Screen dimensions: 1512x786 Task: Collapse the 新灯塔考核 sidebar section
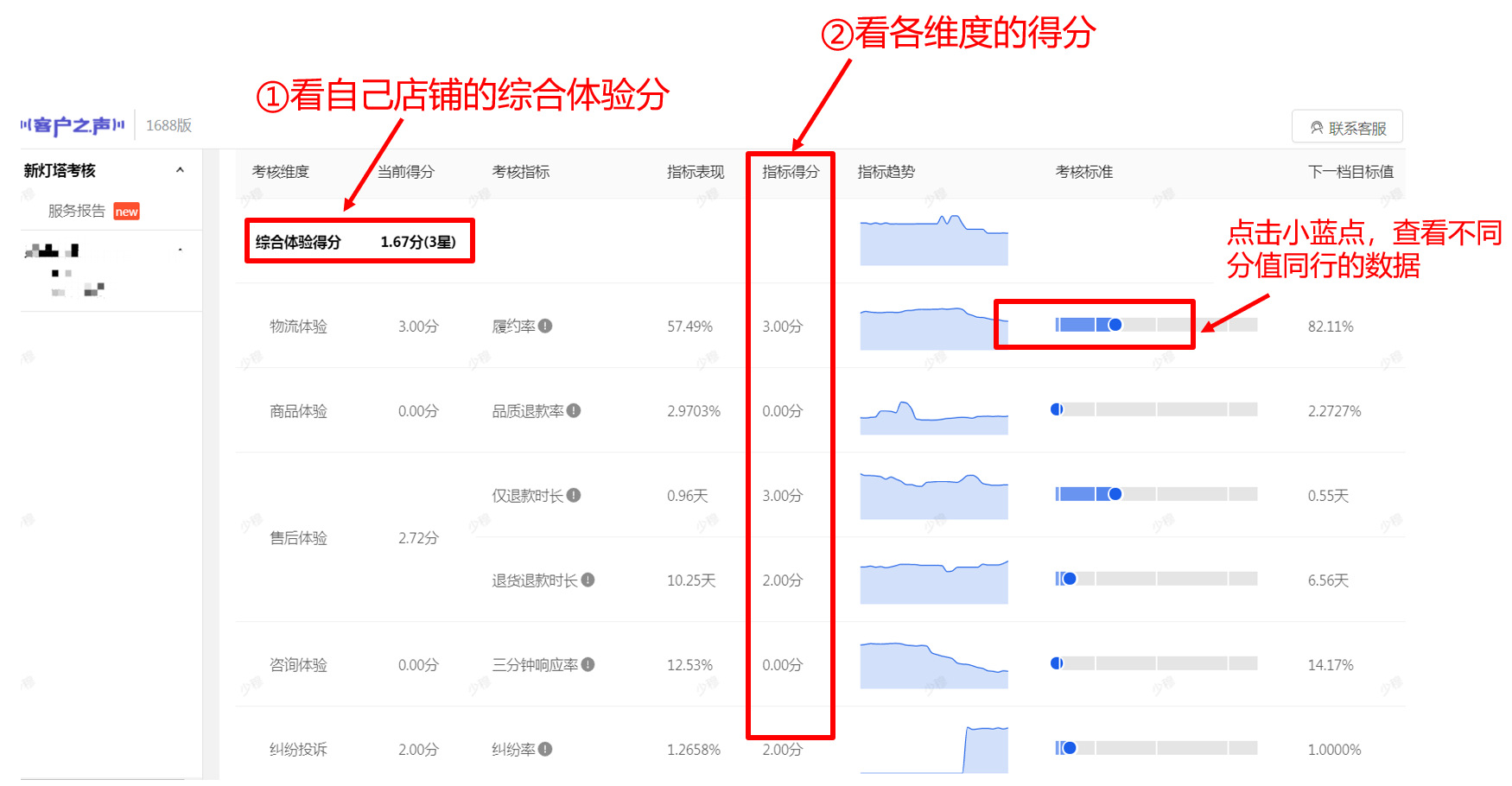coord(180,170)
